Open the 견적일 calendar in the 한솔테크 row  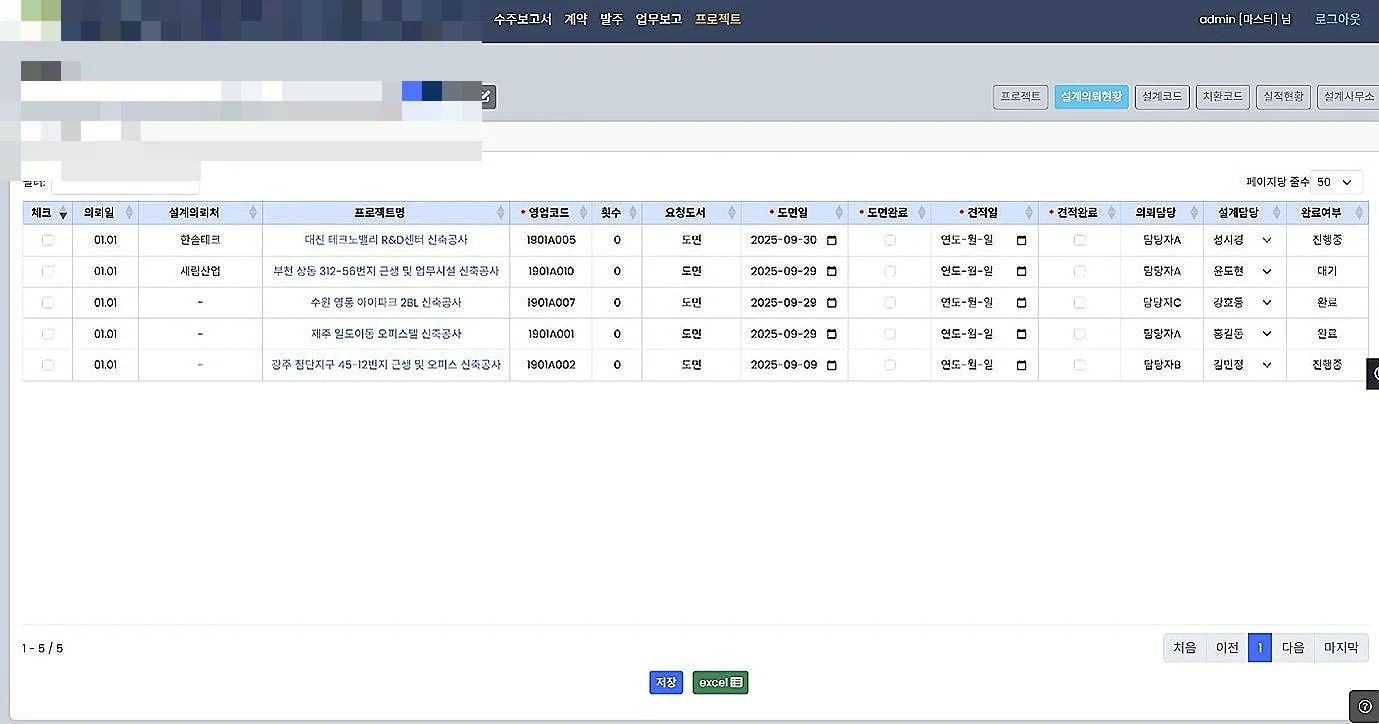[x=1021, y=240]
